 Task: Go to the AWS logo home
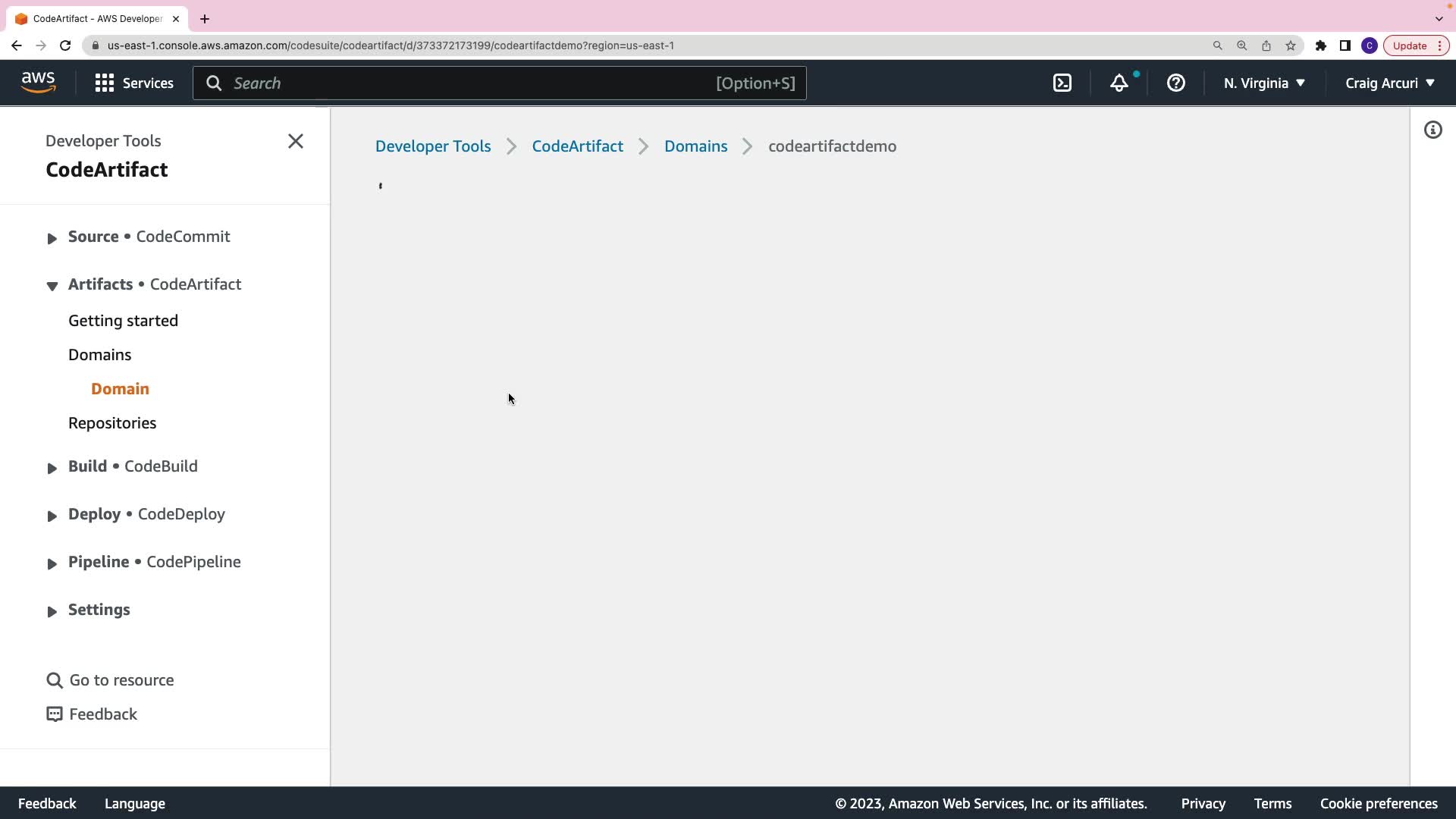click(x=38, y=82)
